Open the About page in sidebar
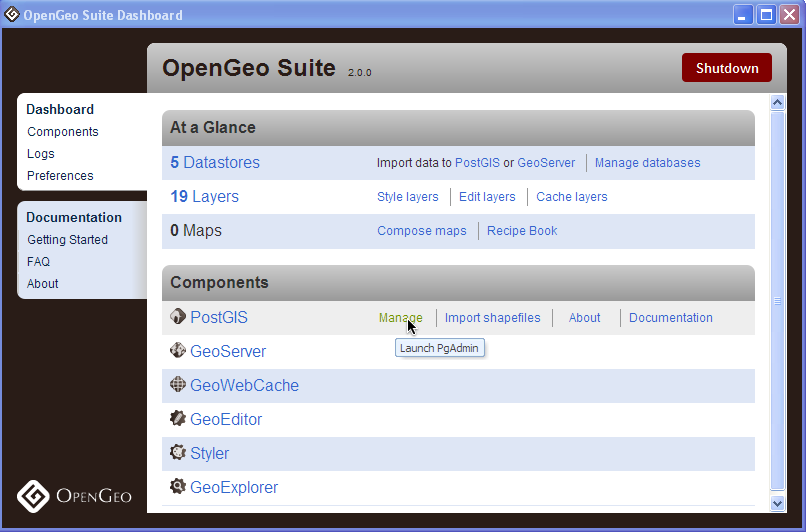806x532 pixels. 43,284
